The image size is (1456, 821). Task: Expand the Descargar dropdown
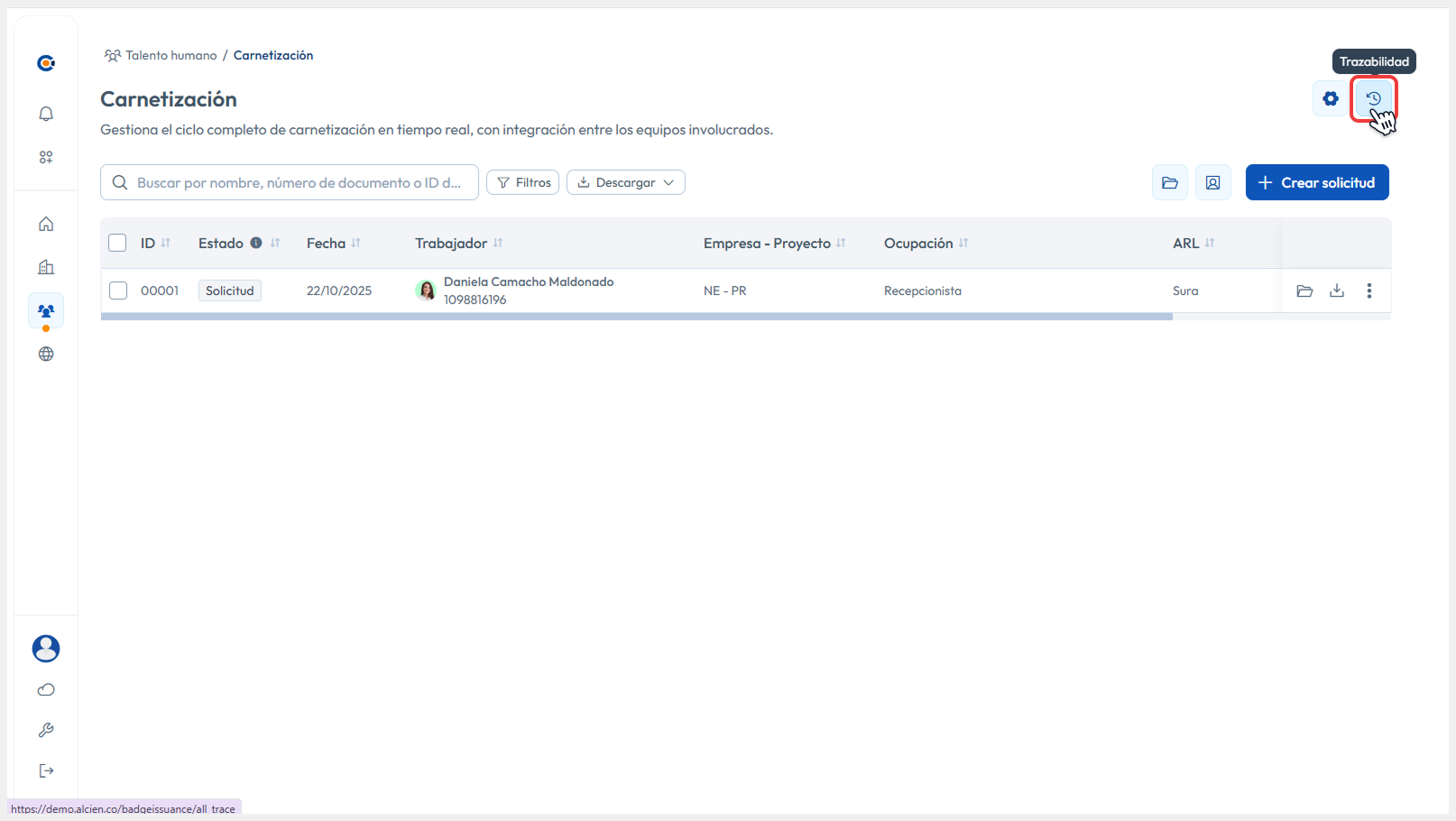626,182
